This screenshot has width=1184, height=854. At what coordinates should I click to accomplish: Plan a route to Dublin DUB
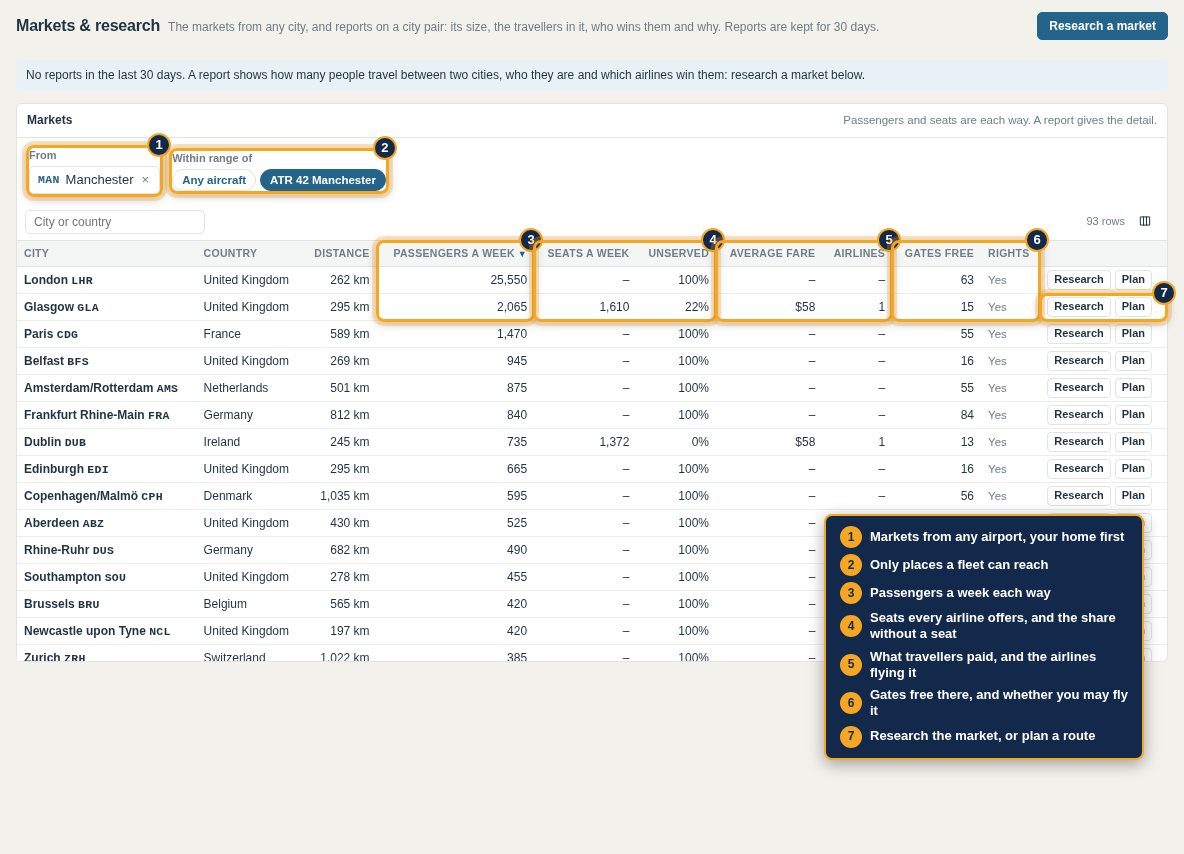(1133, 442)
